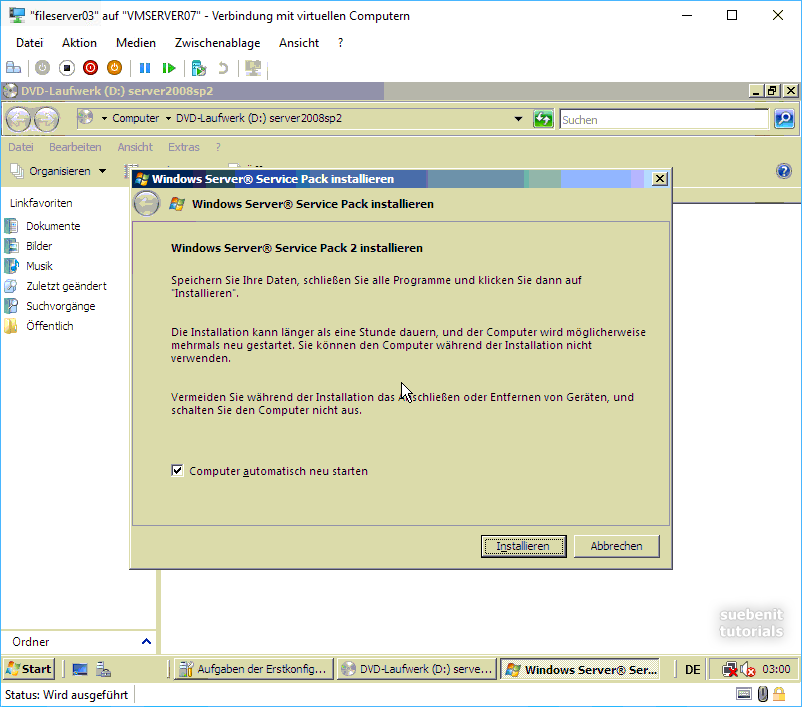802x707 pixels.
Task: Save VM state with the orange icon
Action: click(x=114, y=68)
